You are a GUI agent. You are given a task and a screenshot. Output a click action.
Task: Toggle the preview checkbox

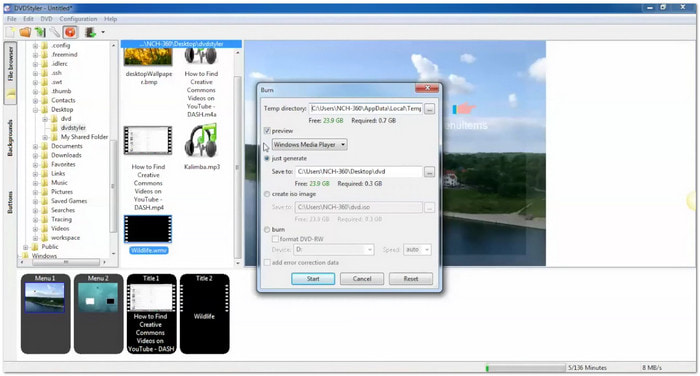tap(267, 131)
